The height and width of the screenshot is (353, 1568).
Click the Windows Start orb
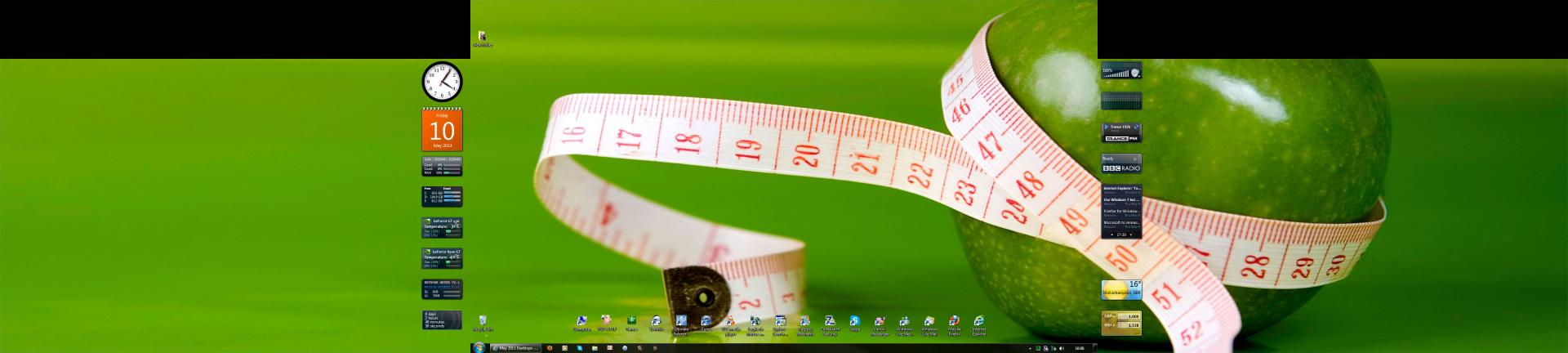pyautogui.click(x=479, y=347)
